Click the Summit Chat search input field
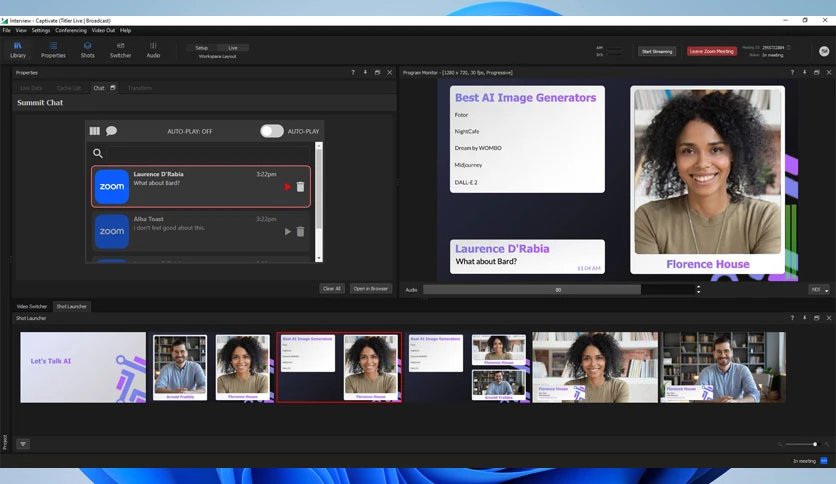 209,154
